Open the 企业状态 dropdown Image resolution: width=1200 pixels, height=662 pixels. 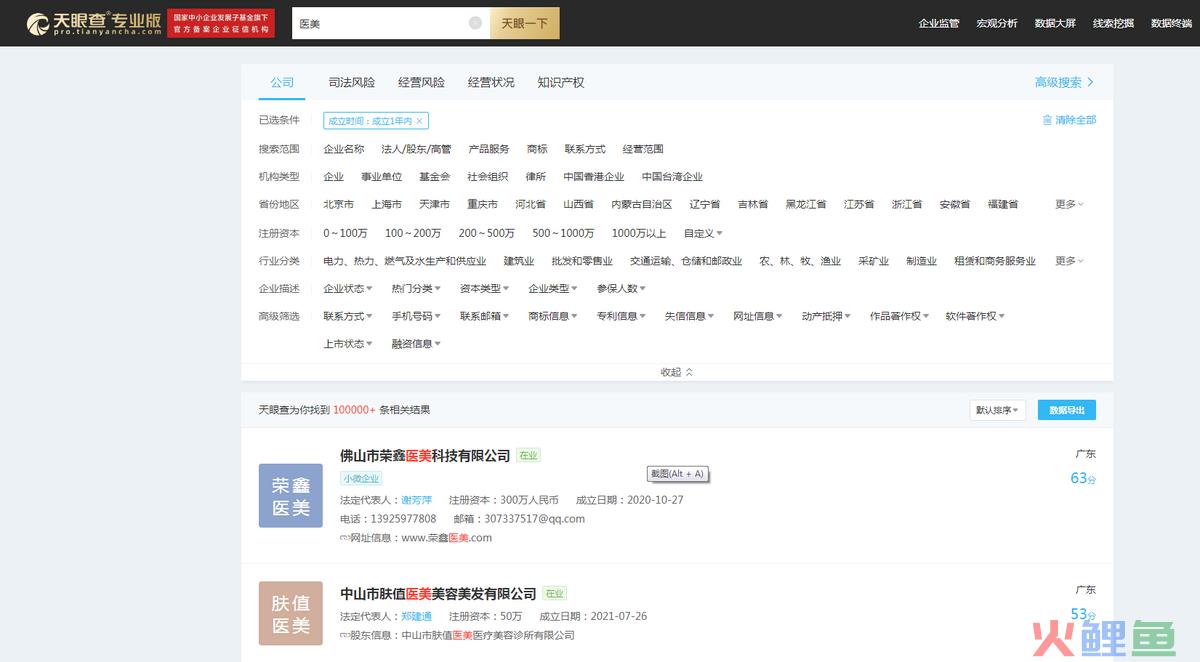pos(347,288)
